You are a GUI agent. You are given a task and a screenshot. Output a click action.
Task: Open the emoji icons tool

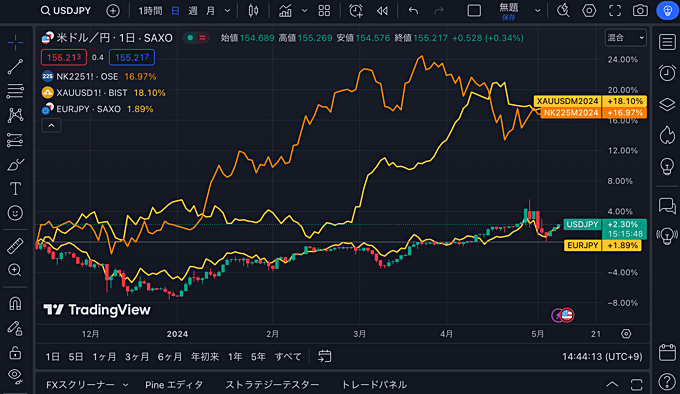[x=15, y=213]
